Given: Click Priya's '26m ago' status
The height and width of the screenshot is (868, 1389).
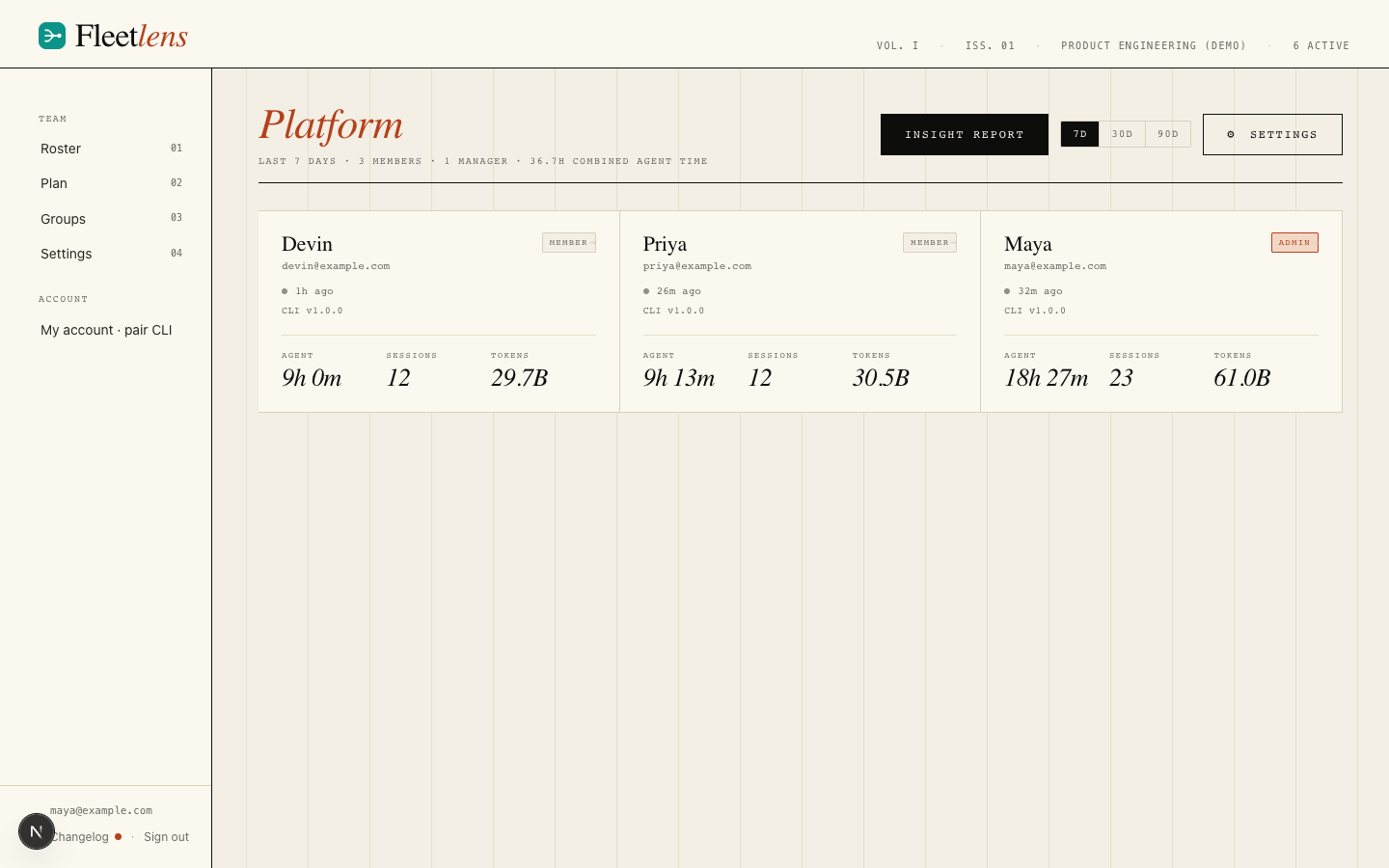Looking at the screenshot, I should [x=679, y=291].
